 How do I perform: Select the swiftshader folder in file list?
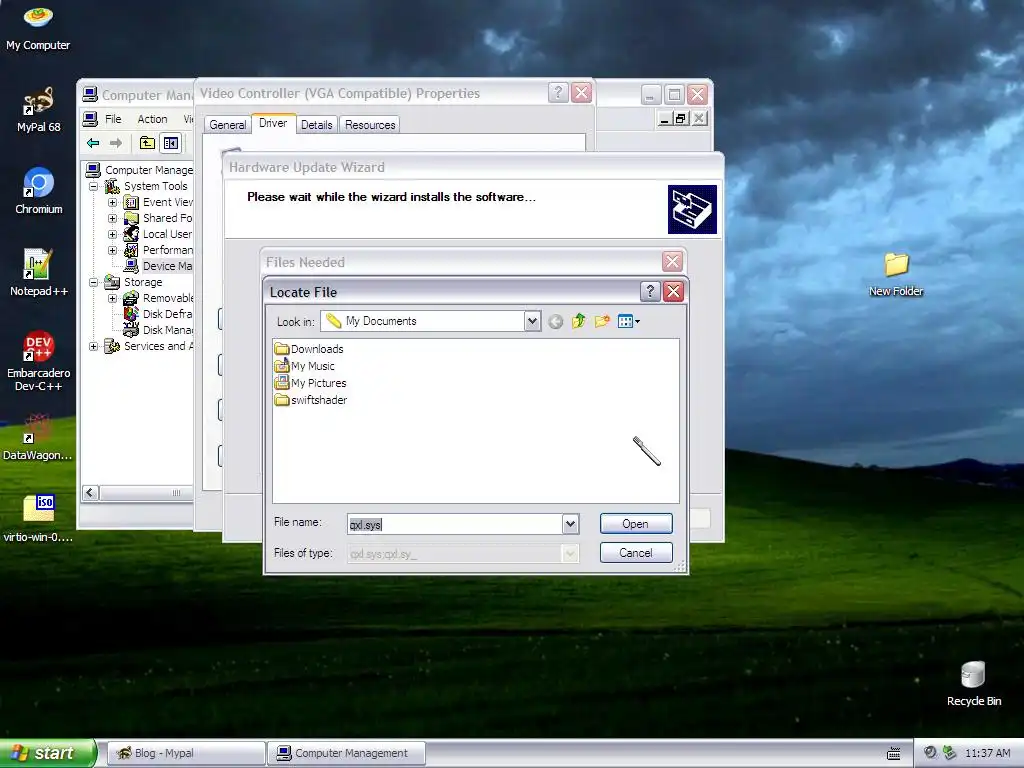tap(311, 400)
